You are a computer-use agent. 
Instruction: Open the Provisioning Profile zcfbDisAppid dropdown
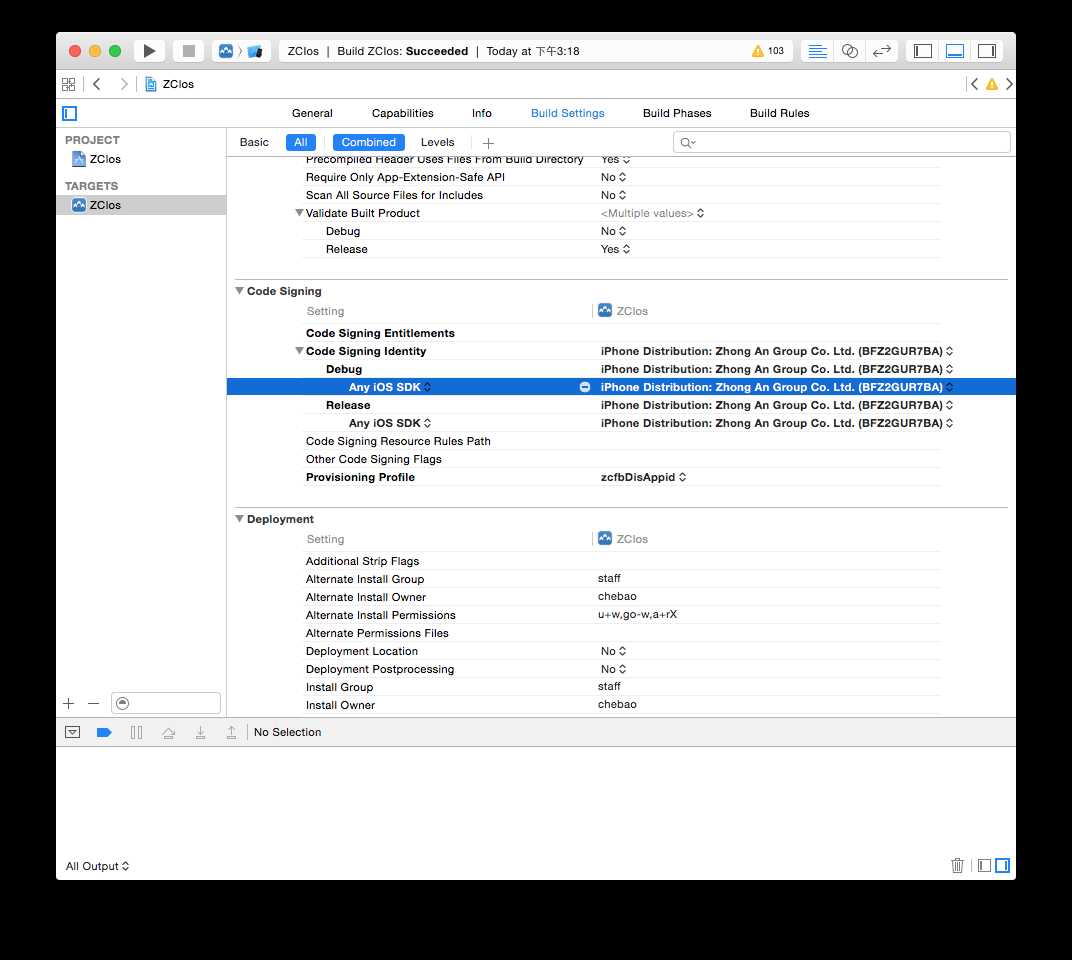tap(643, 477)
